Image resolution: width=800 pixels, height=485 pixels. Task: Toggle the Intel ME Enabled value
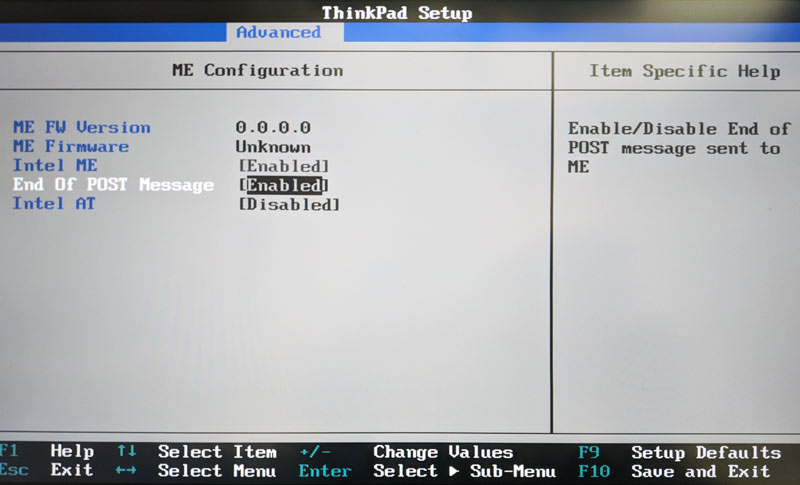pos(284,166)
